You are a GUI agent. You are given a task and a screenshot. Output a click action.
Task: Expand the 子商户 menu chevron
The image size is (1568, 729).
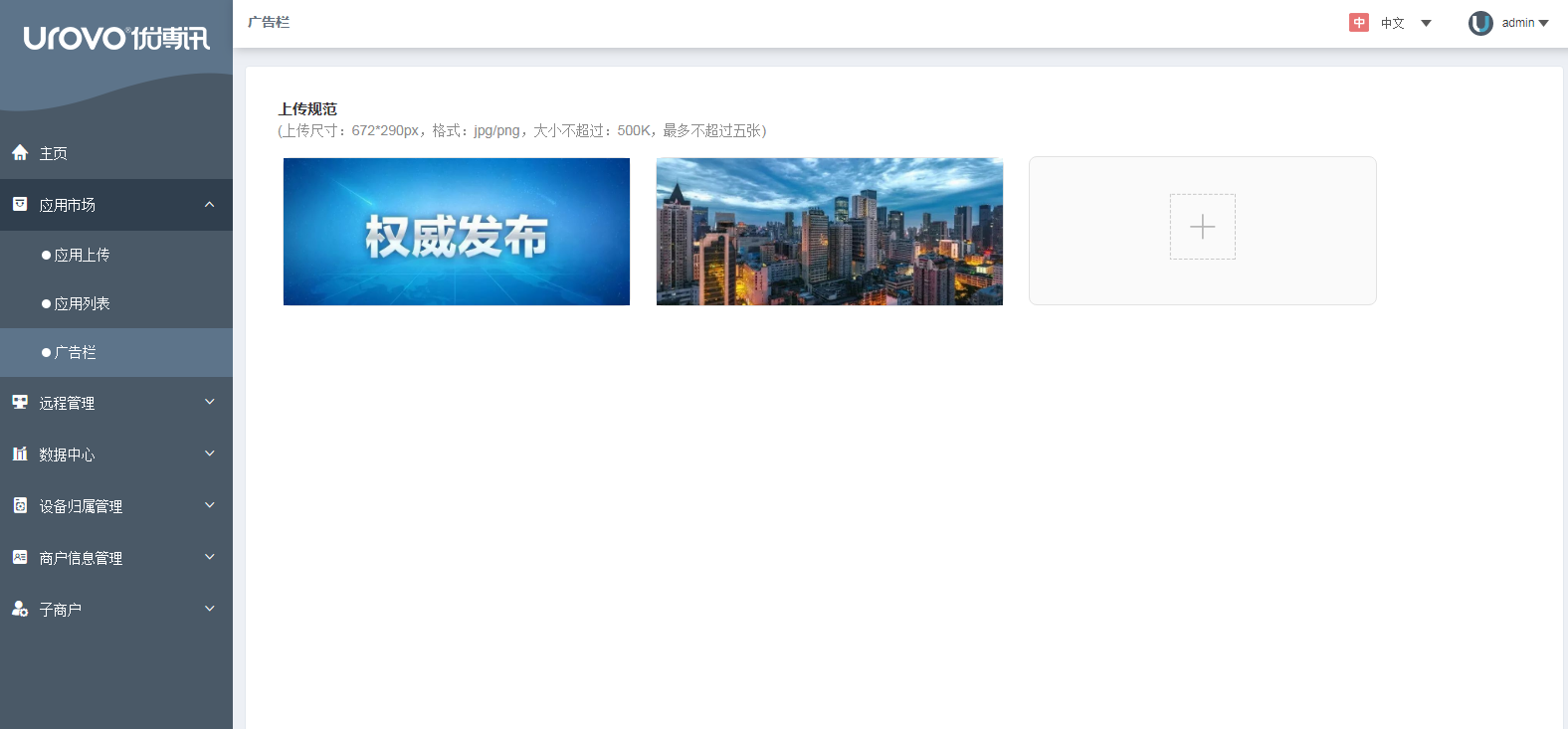(209, 609)
